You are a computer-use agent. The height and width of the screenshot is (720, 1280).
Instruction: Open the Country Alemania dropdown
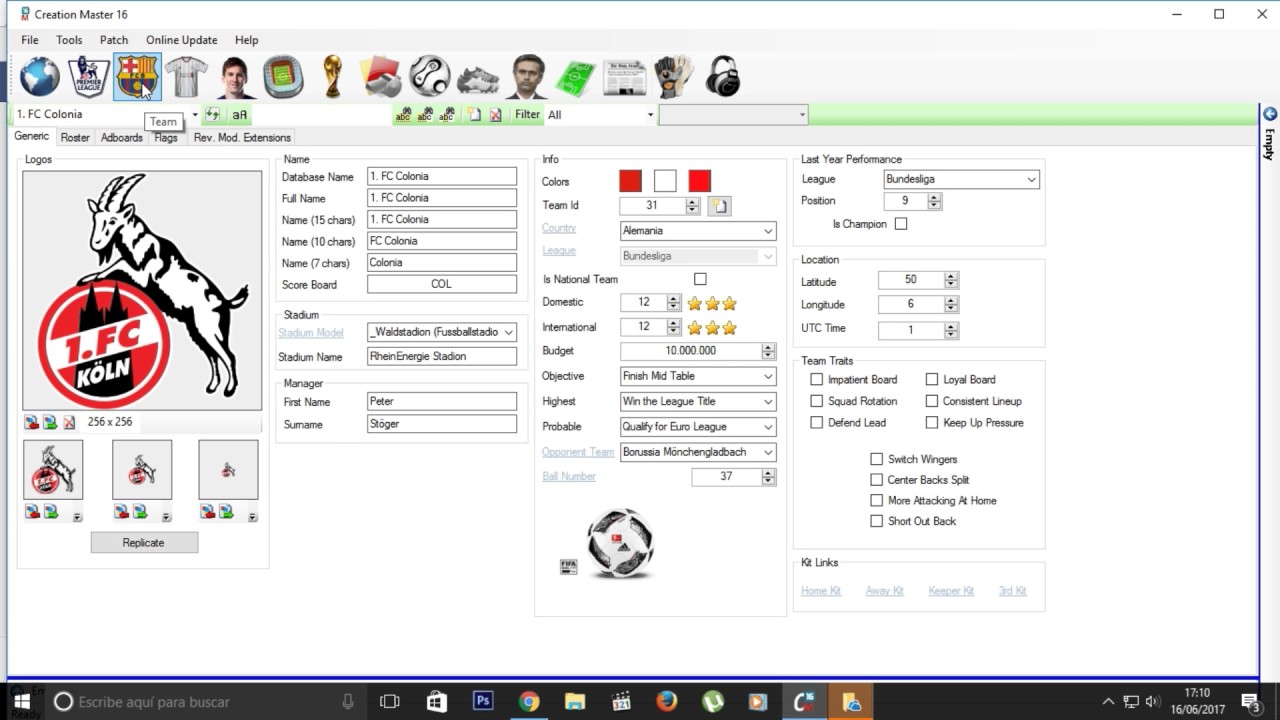point(768,231)
